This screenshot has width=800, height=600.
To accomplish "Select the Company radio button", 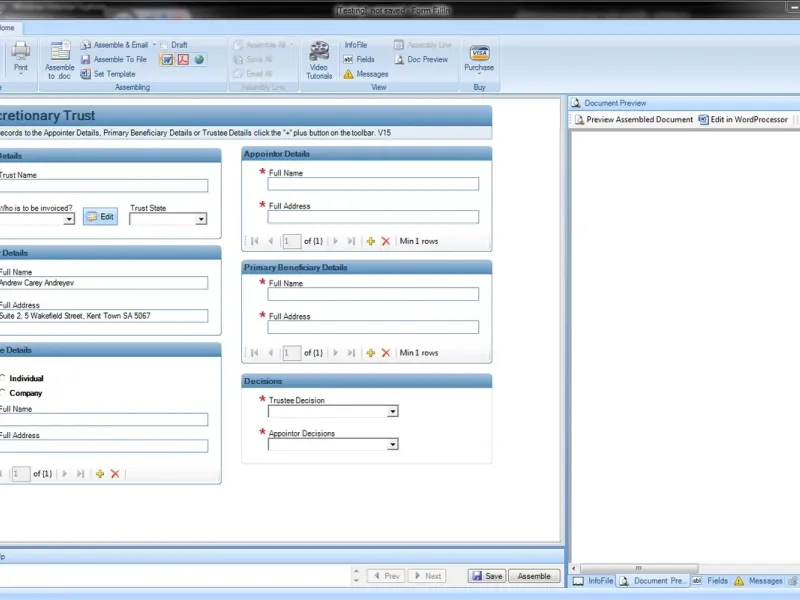I will point(3,393).
